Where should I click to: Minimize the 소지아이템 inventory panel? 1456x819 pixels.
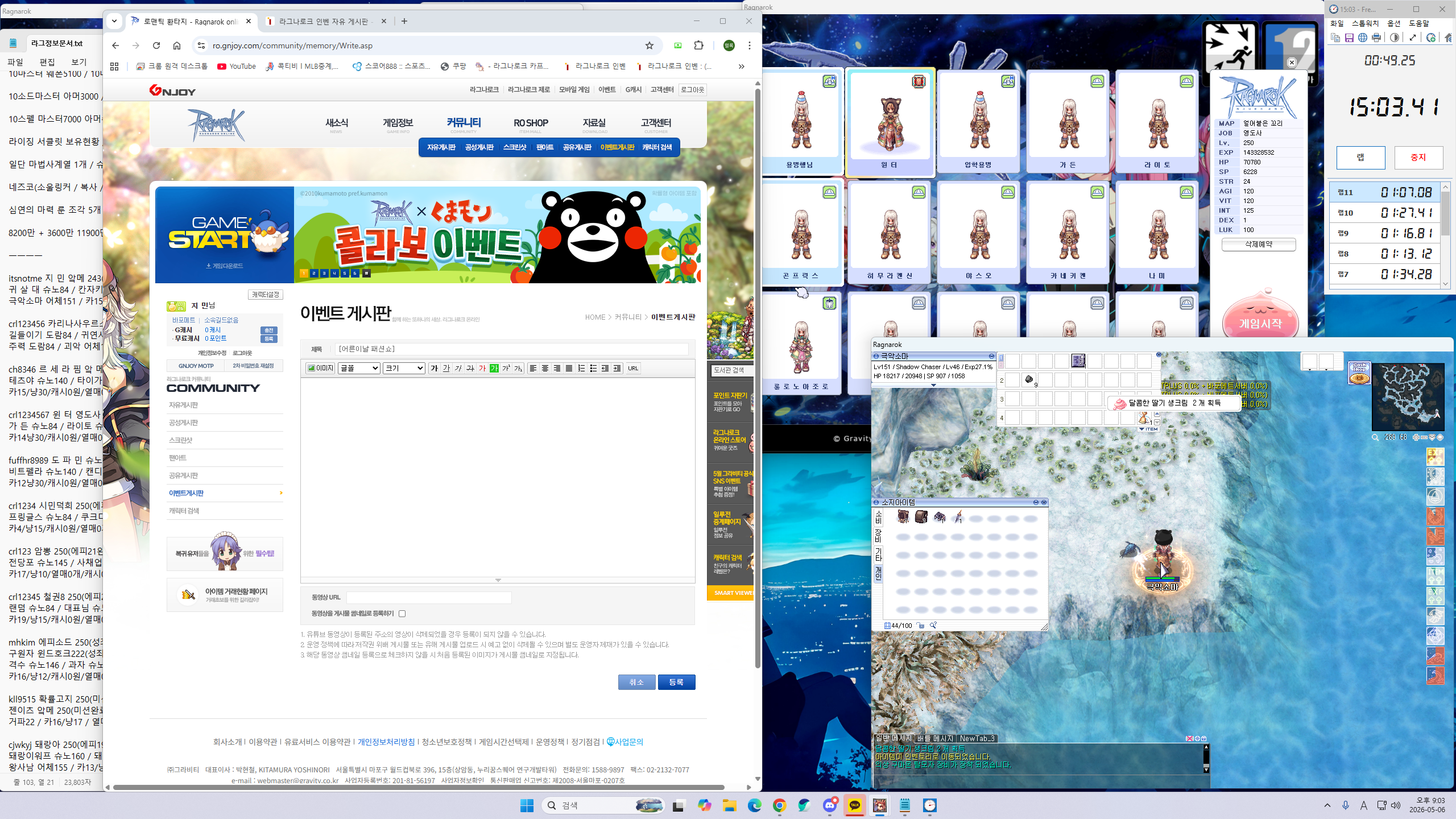click(1036, 503)
